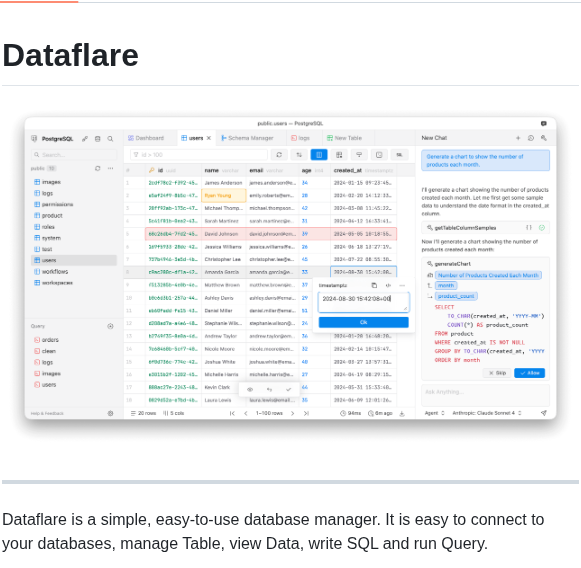Close the users tab
581x568 pixels.
click(x=209, y=138)
